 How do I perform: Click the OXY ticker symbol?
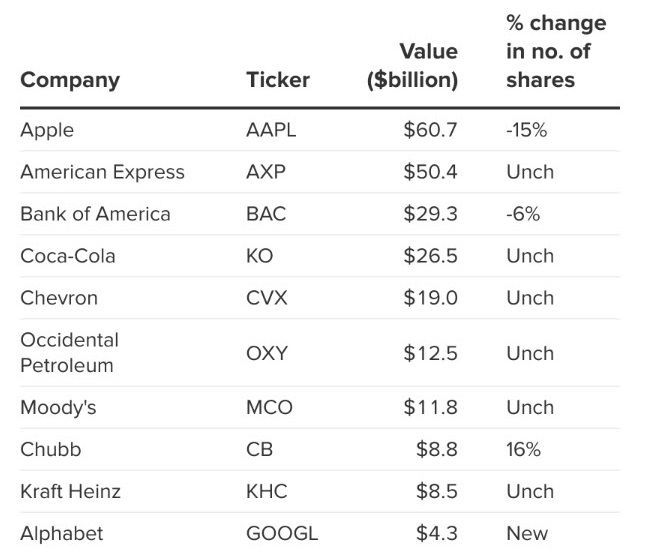[266, 353]
